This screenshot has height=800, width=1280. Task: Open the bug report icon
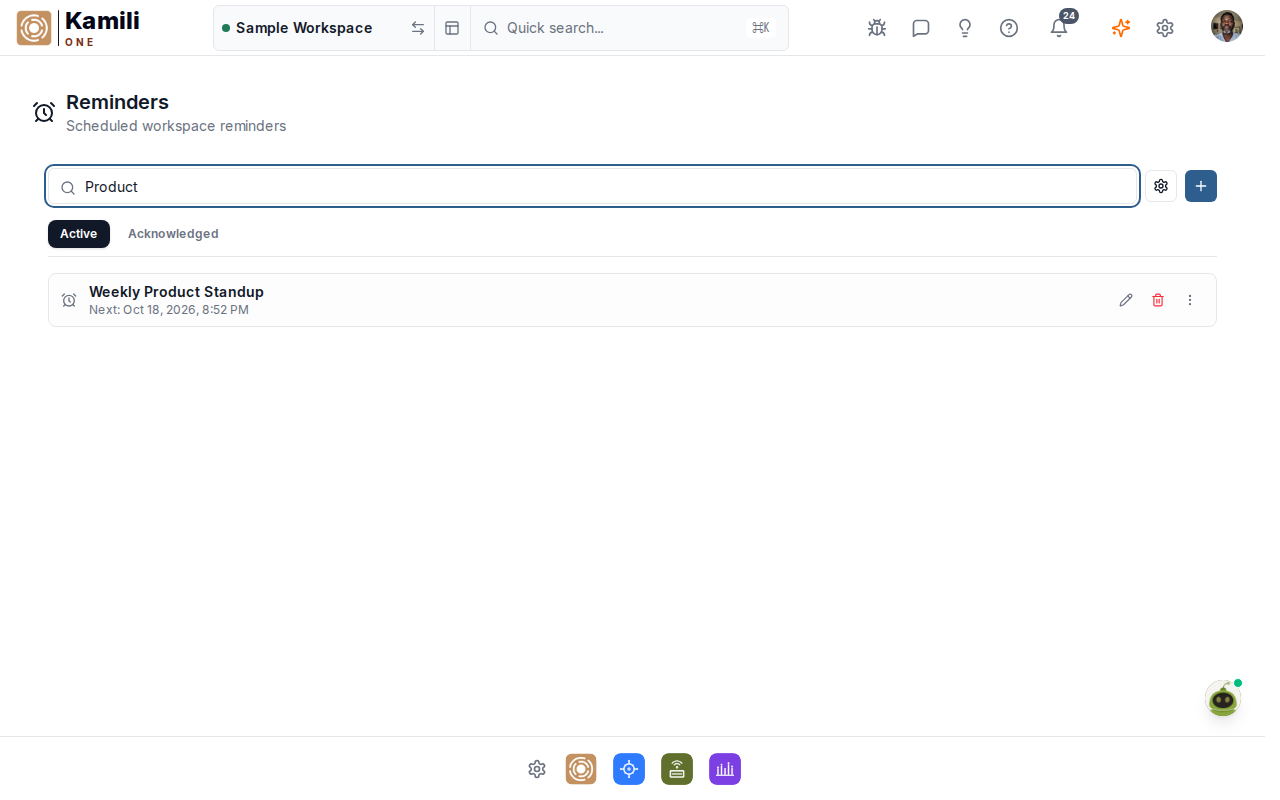(877, 28)
